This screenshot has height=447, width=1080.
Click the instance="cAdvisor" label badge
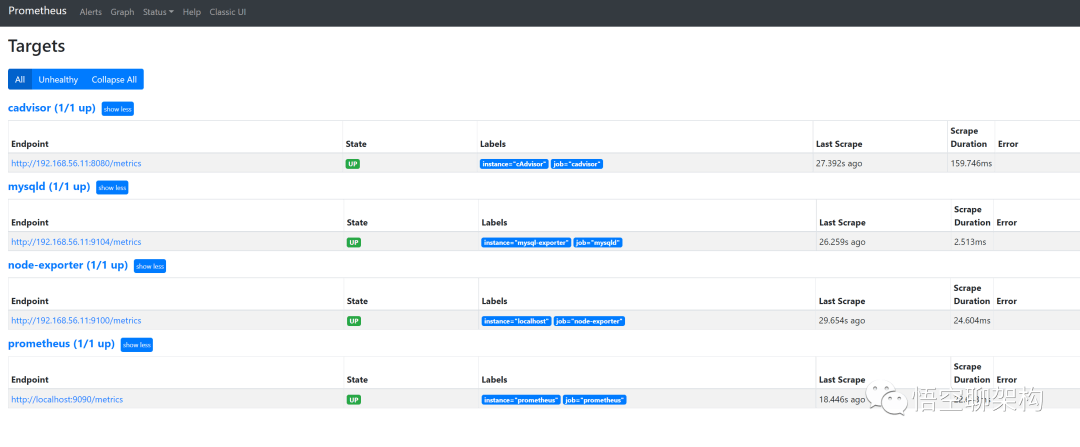(x=514, y=164)
